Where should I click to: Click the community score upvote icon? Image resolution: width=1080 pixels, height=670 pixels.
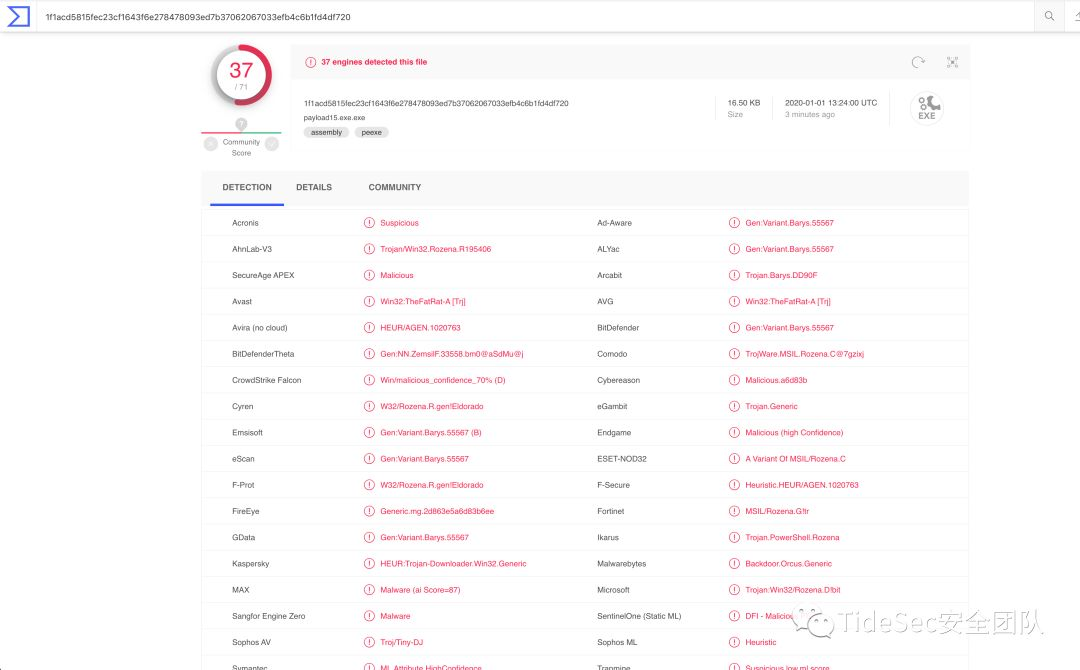click(272, 144)
